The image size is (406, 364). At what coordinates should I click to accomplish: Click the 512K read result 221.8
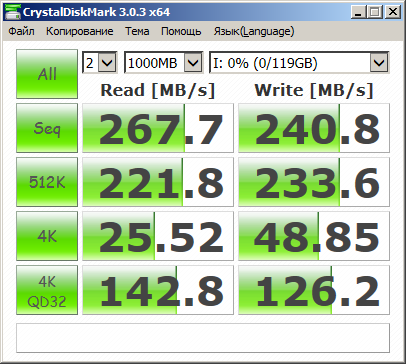click(x=158, y=182)
